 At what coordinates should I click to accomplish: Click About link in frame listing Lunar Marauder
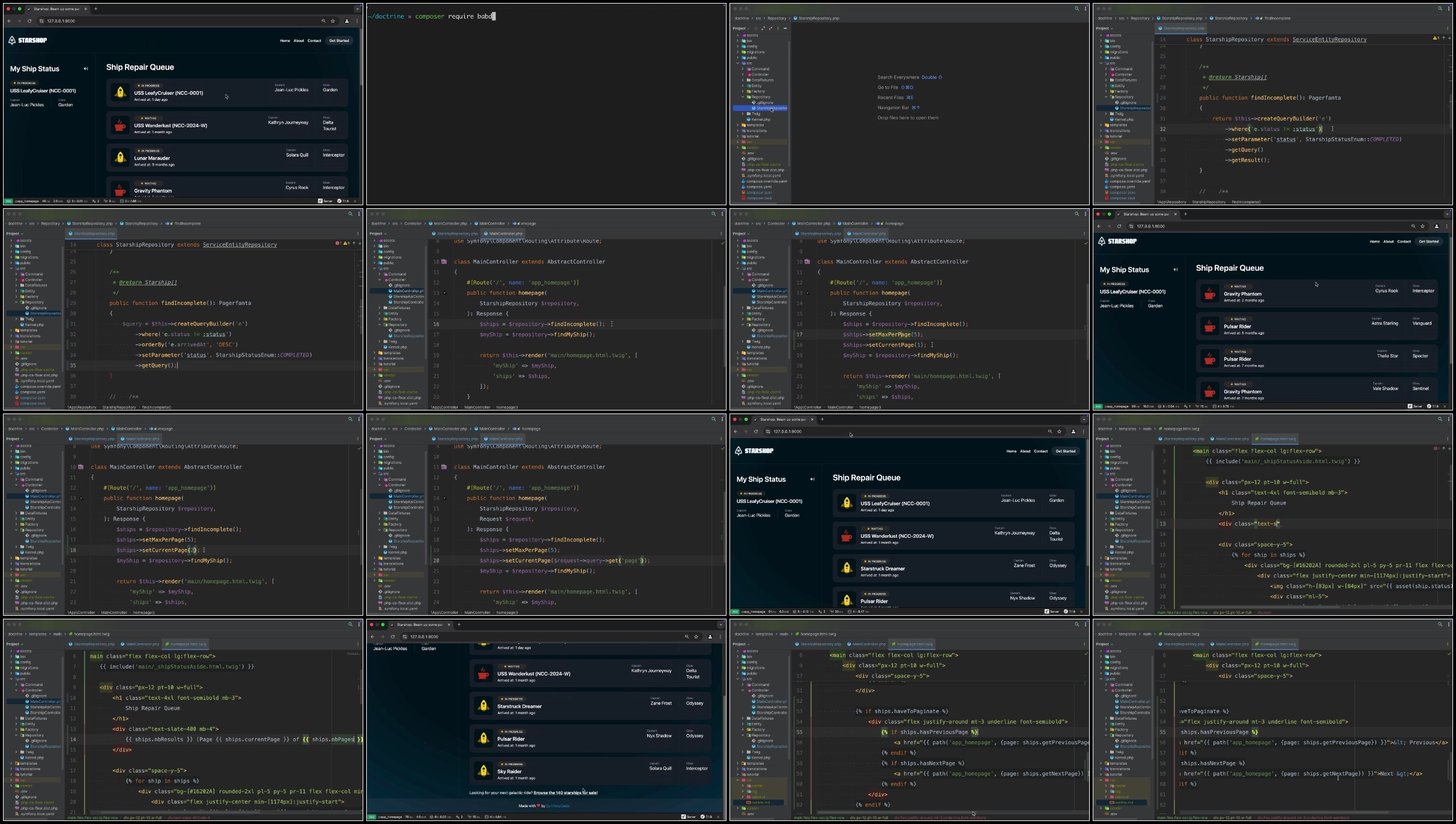pyautogui.click(x=298, y=41)
